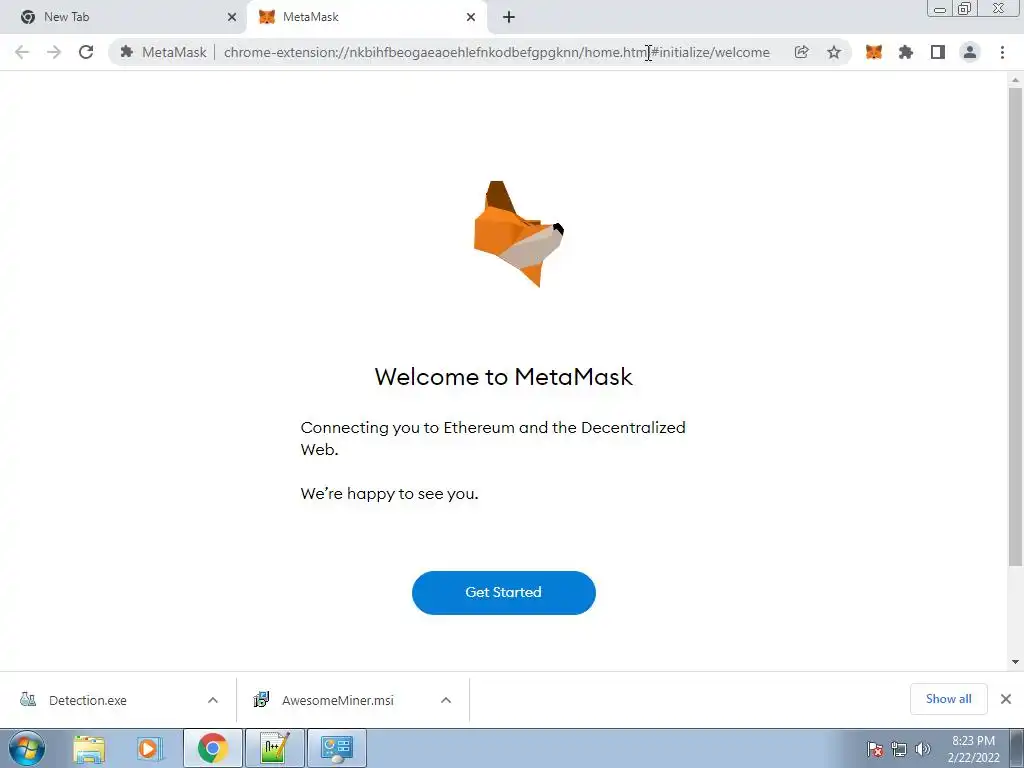
Task: Click the volume speaker tray icon
Action: click(x=922, y=749)
